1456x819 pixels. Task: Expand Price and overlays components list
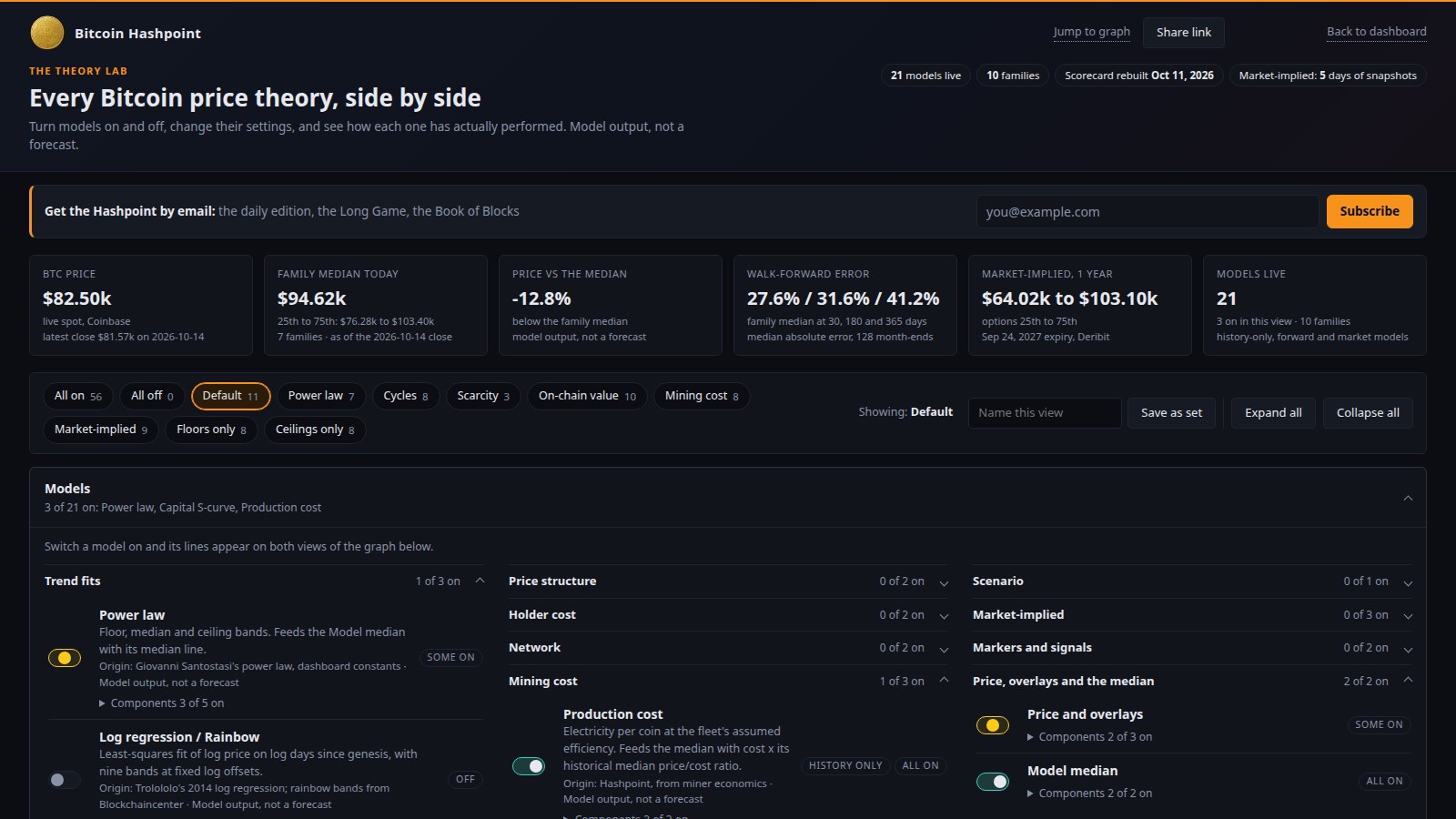(x=1090, y=737)
